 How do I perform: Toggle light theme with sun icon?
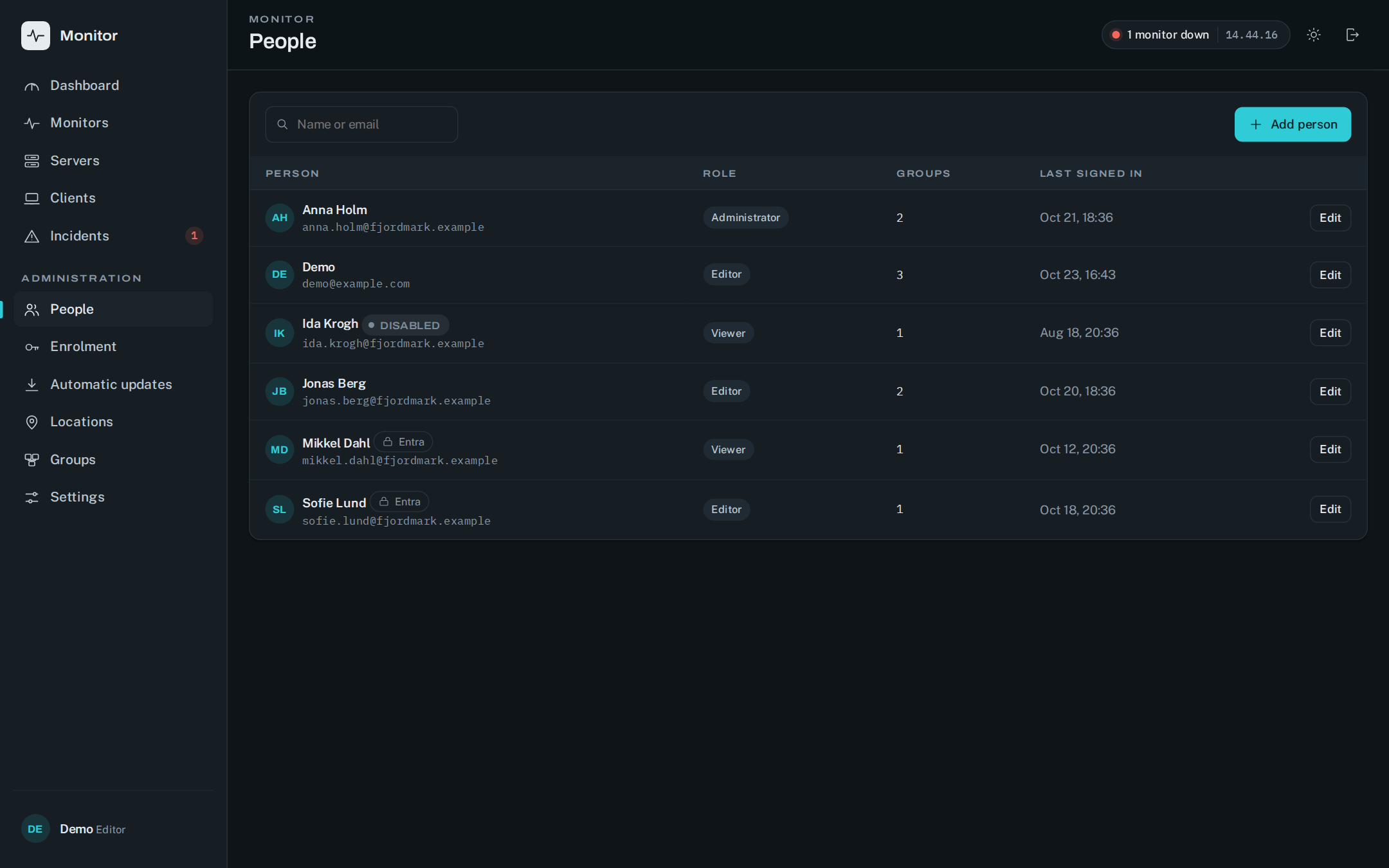tap(1314, 35)
